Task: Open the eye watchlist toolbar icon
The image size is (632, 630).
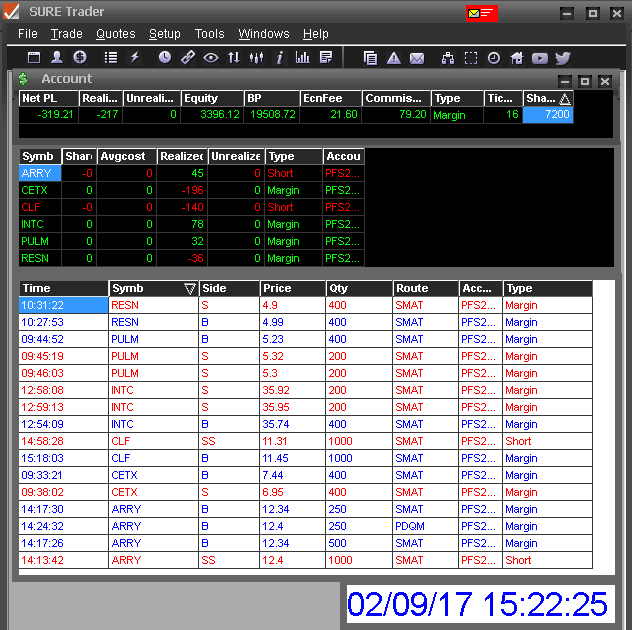Action: [211, 58]
